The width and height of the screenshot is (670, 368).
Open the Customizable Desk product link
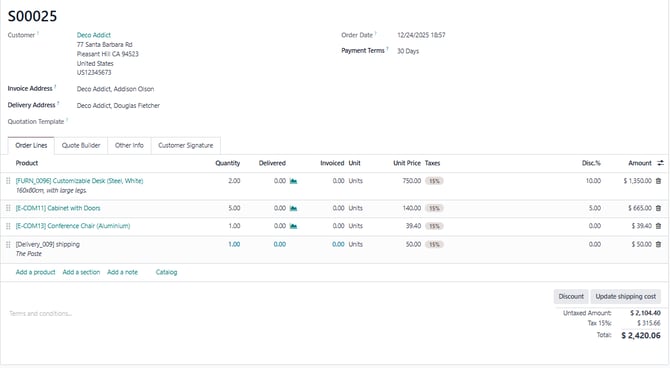point(79,181)
